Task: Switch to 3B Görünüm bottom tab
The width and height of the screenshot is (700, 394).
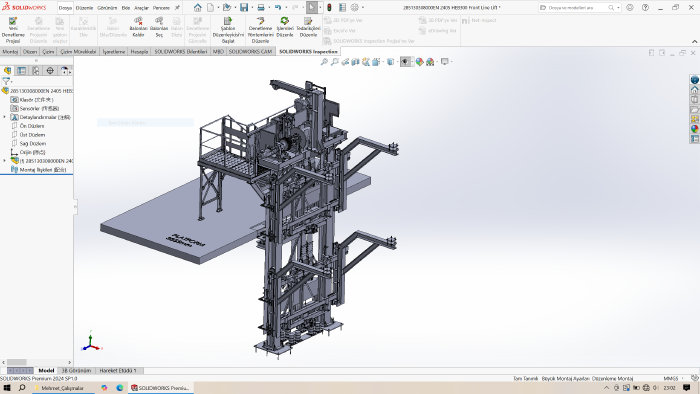Action: [x=76, y=370]
